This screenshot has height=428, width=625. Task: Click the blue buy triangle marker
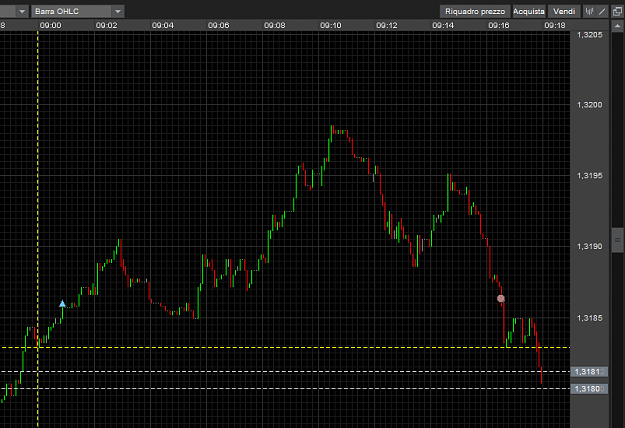[63, 304]
